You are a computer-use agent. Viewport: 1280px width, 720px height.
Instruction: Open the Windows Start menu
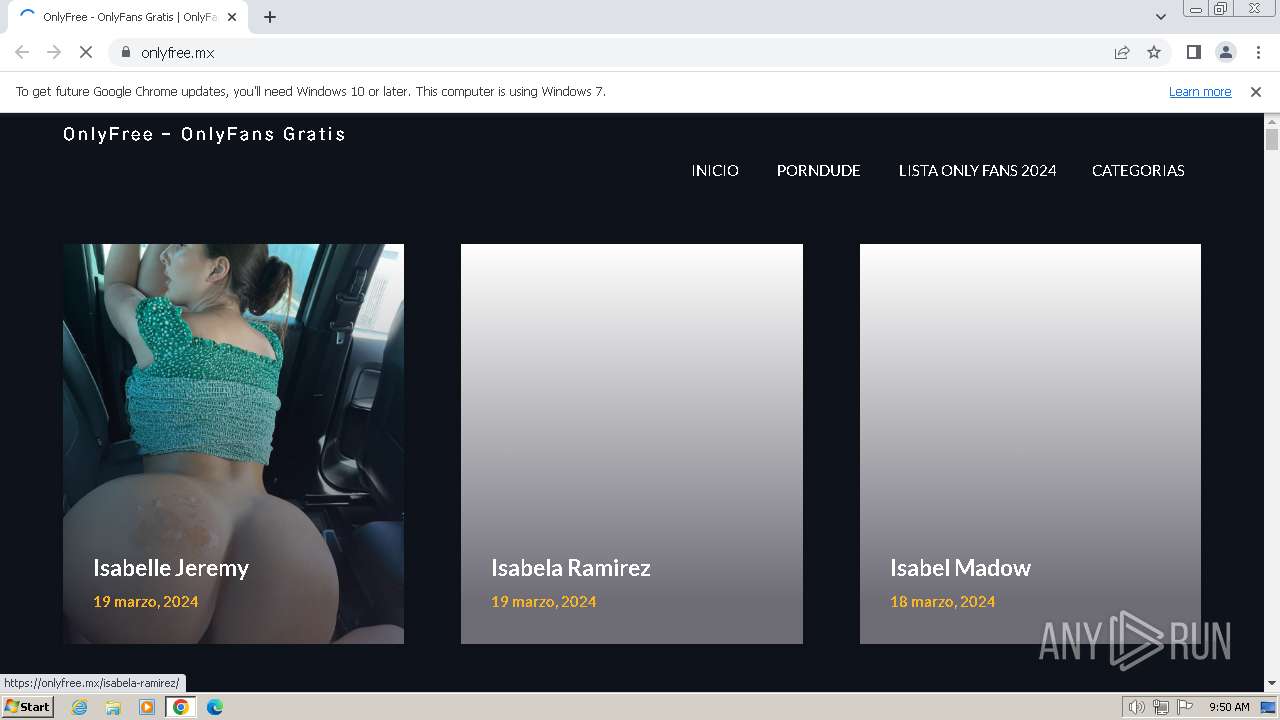[27, 707]
